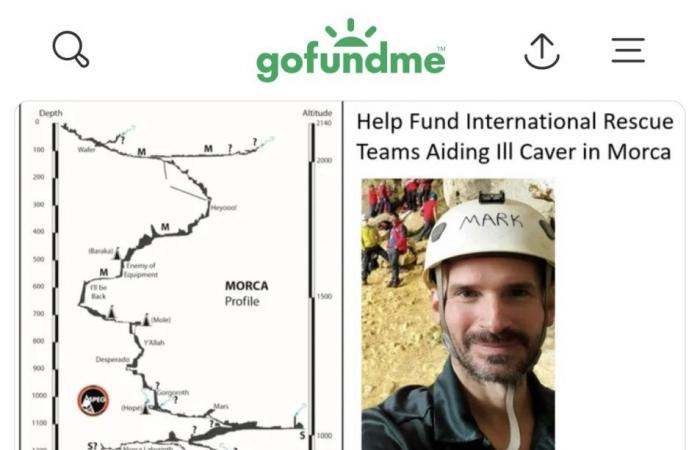Tap the share upload icon
This screenshot has width=700, height=450.
(542, 51)
